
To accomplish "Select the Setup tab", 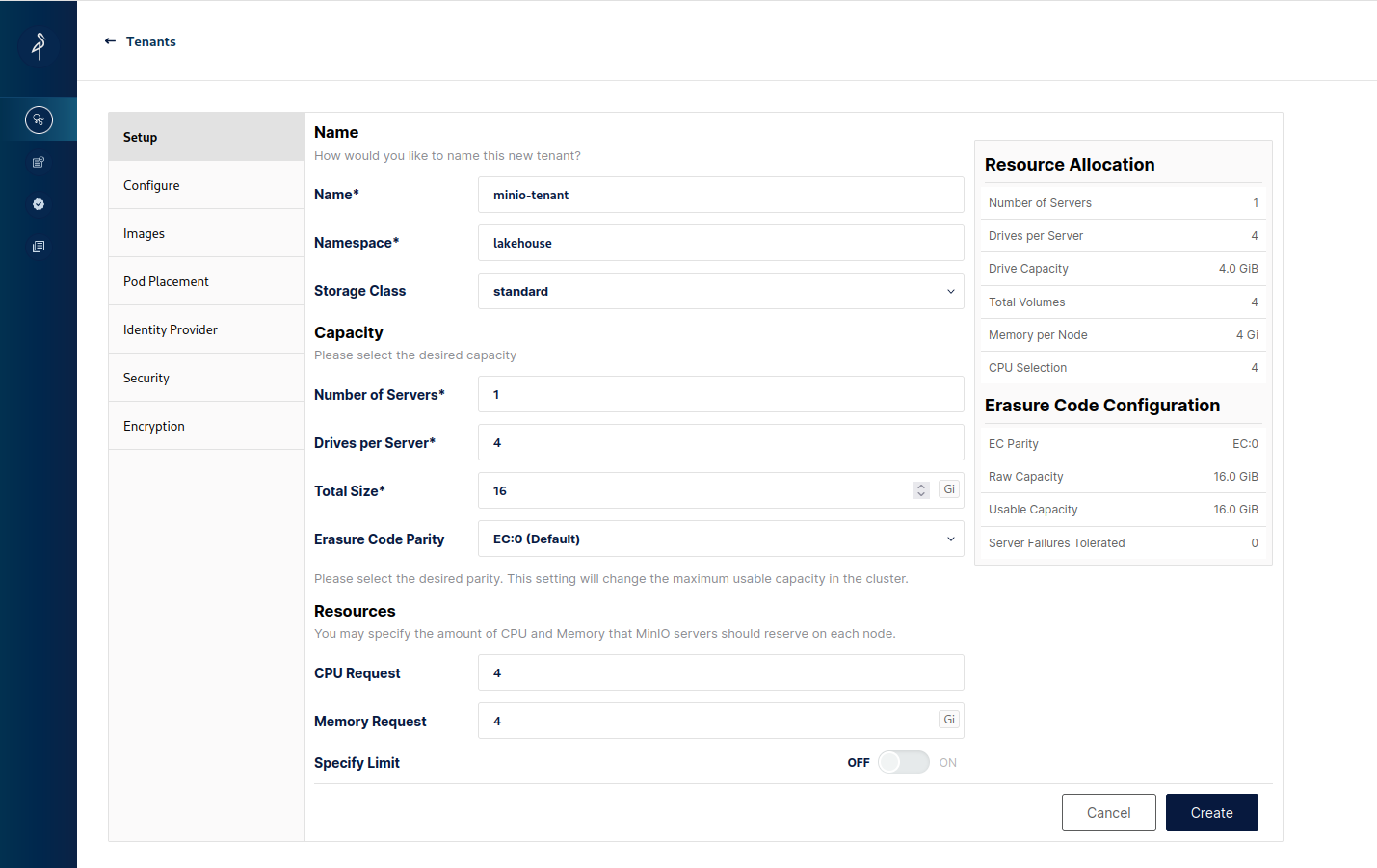I will 206,137.
